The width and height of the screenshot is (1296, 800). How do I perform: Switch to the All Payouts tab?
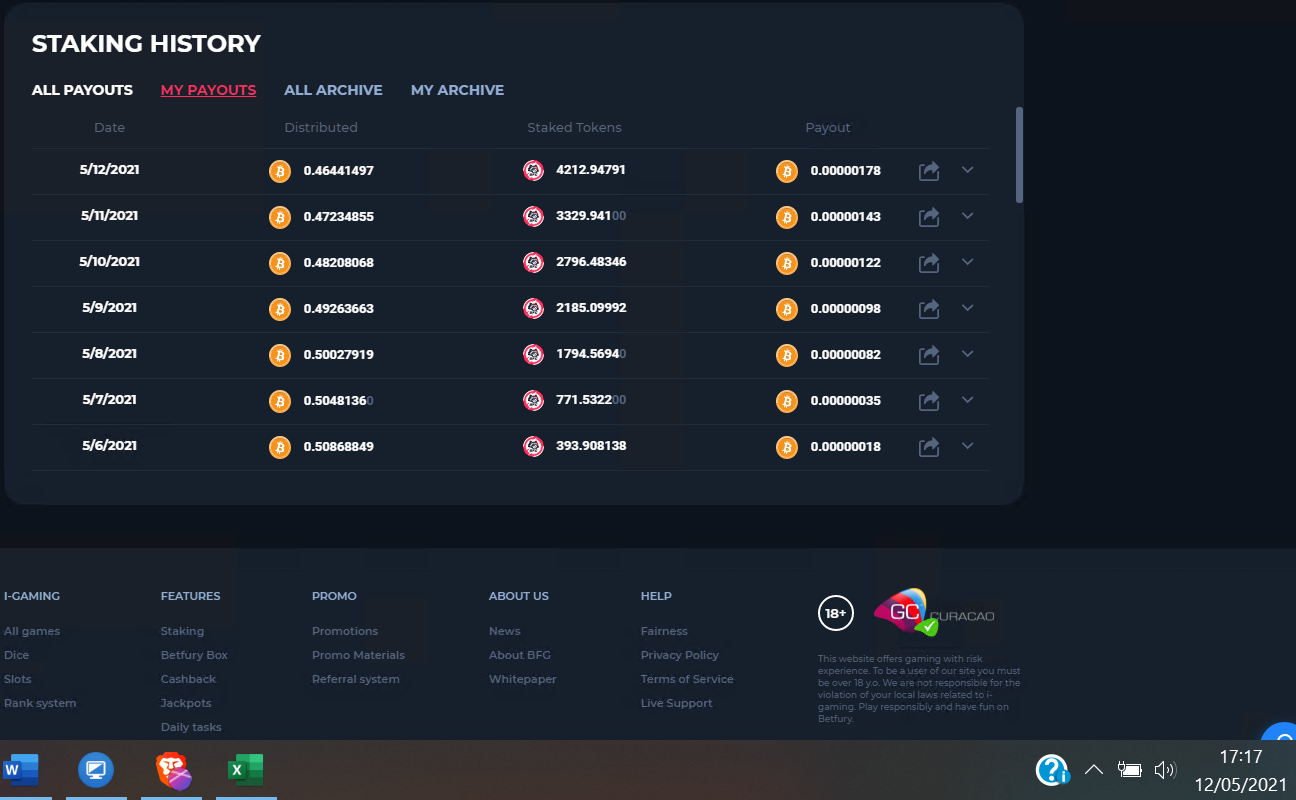pos(82,90)
